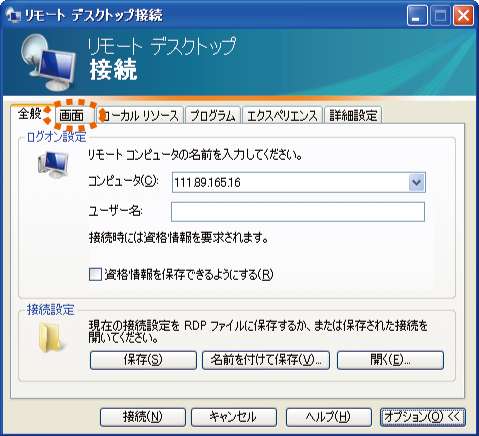Click the 接続設定 group label
The width and height of the screenshot is (479, 436).
(51, 310)
